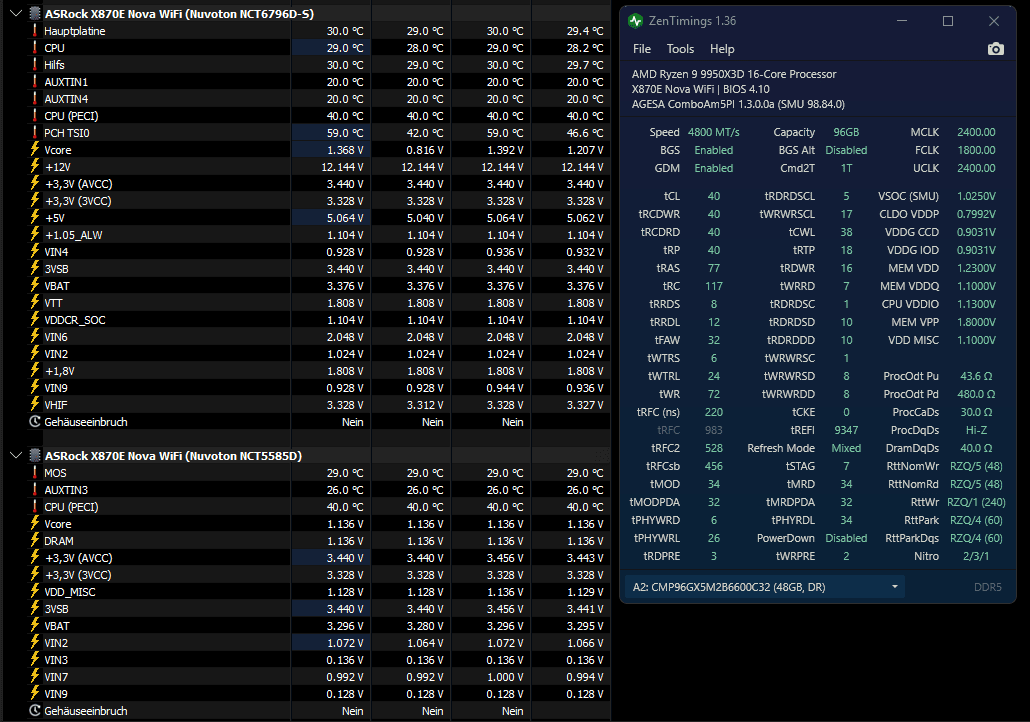Screen dimensions: 1030x722
Task: Click the voltage bolt icon for VIN4
Action: pos(35,252)
